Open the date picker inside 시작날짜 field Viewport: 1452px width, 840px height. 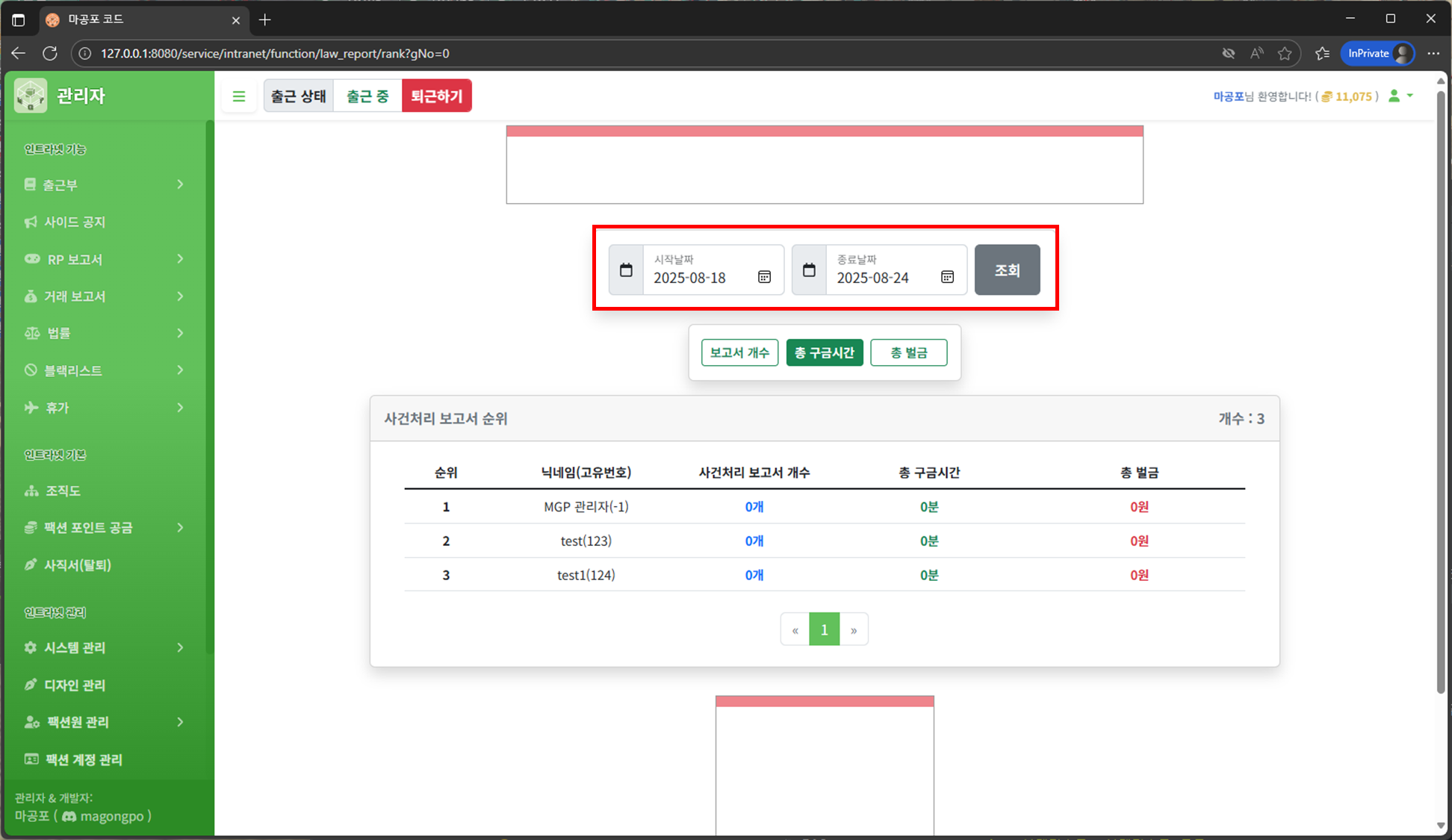(765, 277)
